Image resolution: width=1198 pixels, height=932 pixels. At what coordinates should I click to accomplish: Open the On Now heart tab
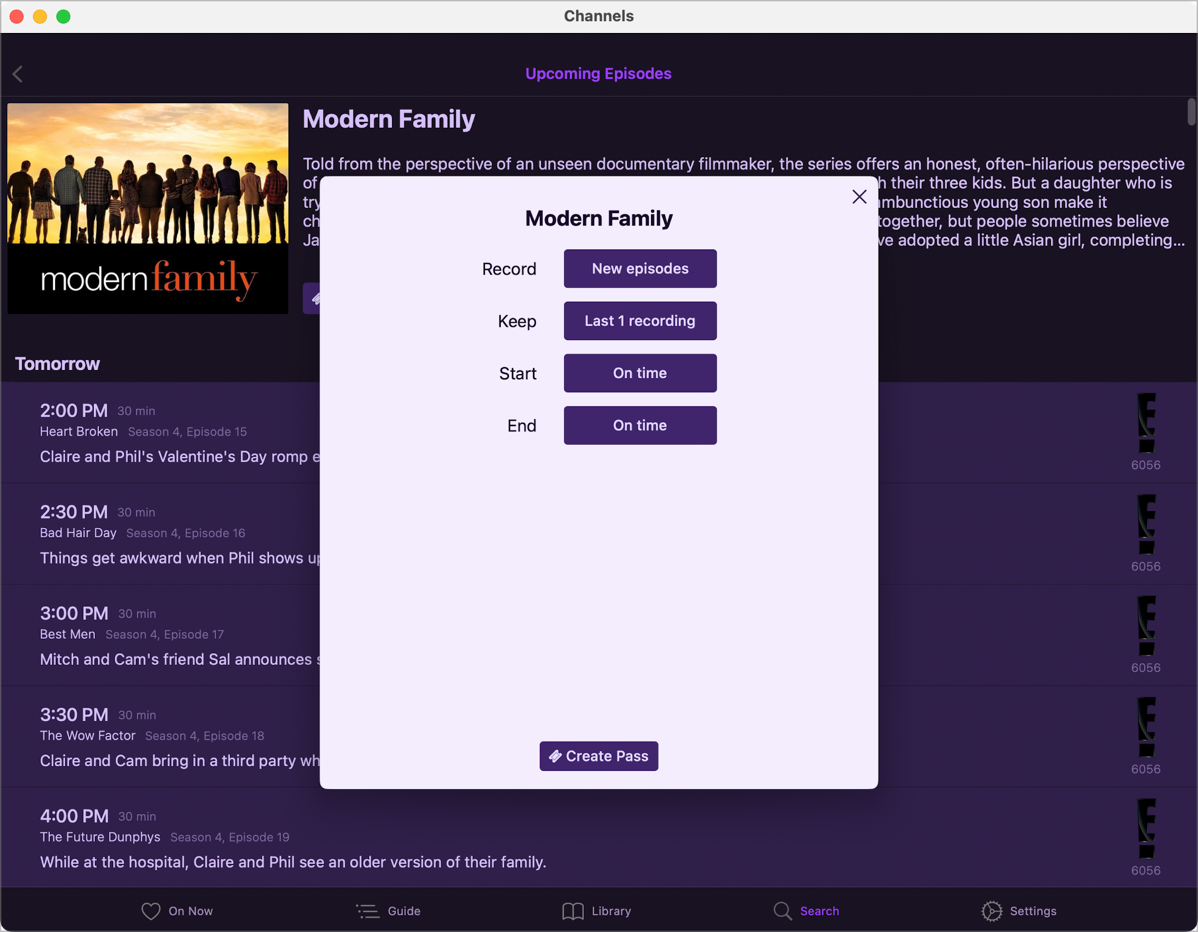[177, 911]
